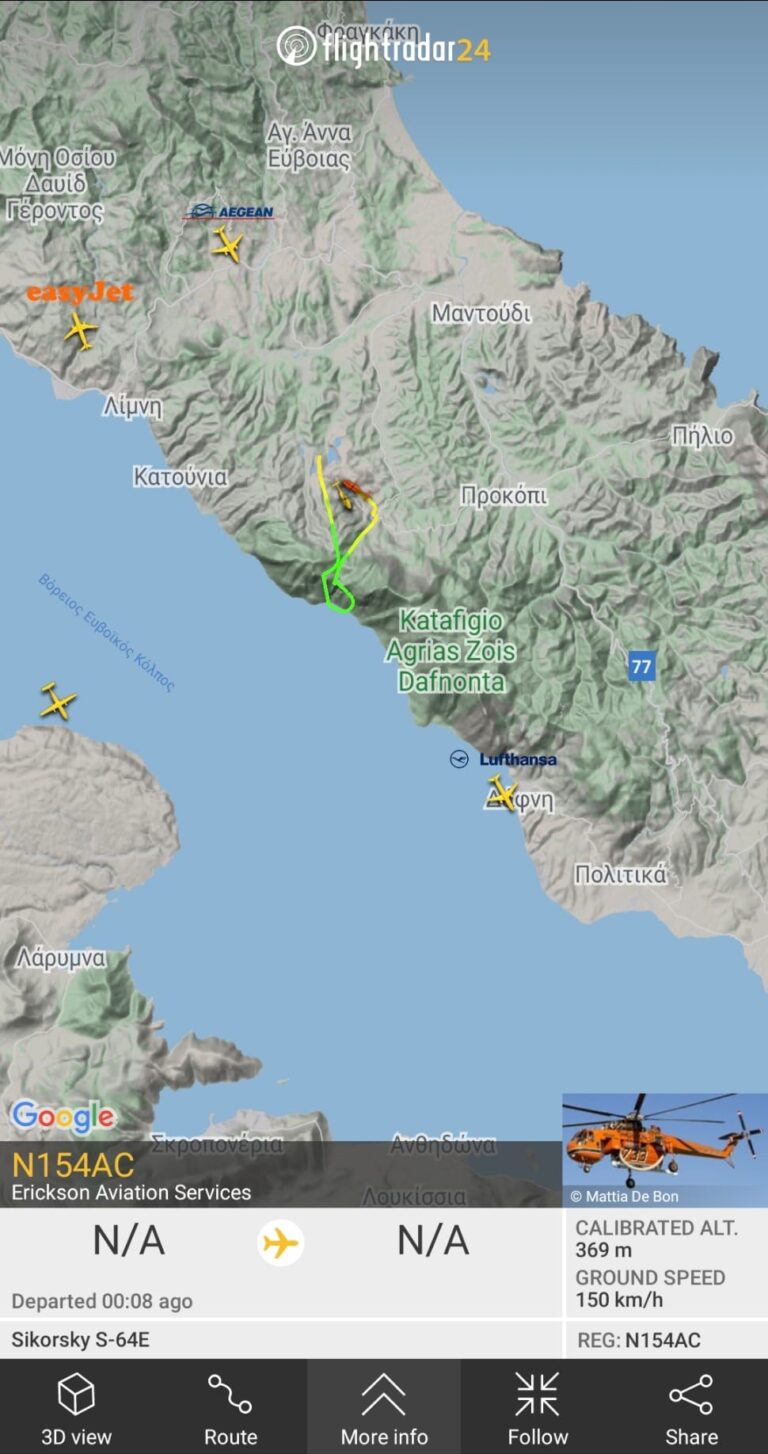The height and width of the screenshot is (1454, 768).
Task: Select the easyJet aircraft on map
Action: pos(80,330)
